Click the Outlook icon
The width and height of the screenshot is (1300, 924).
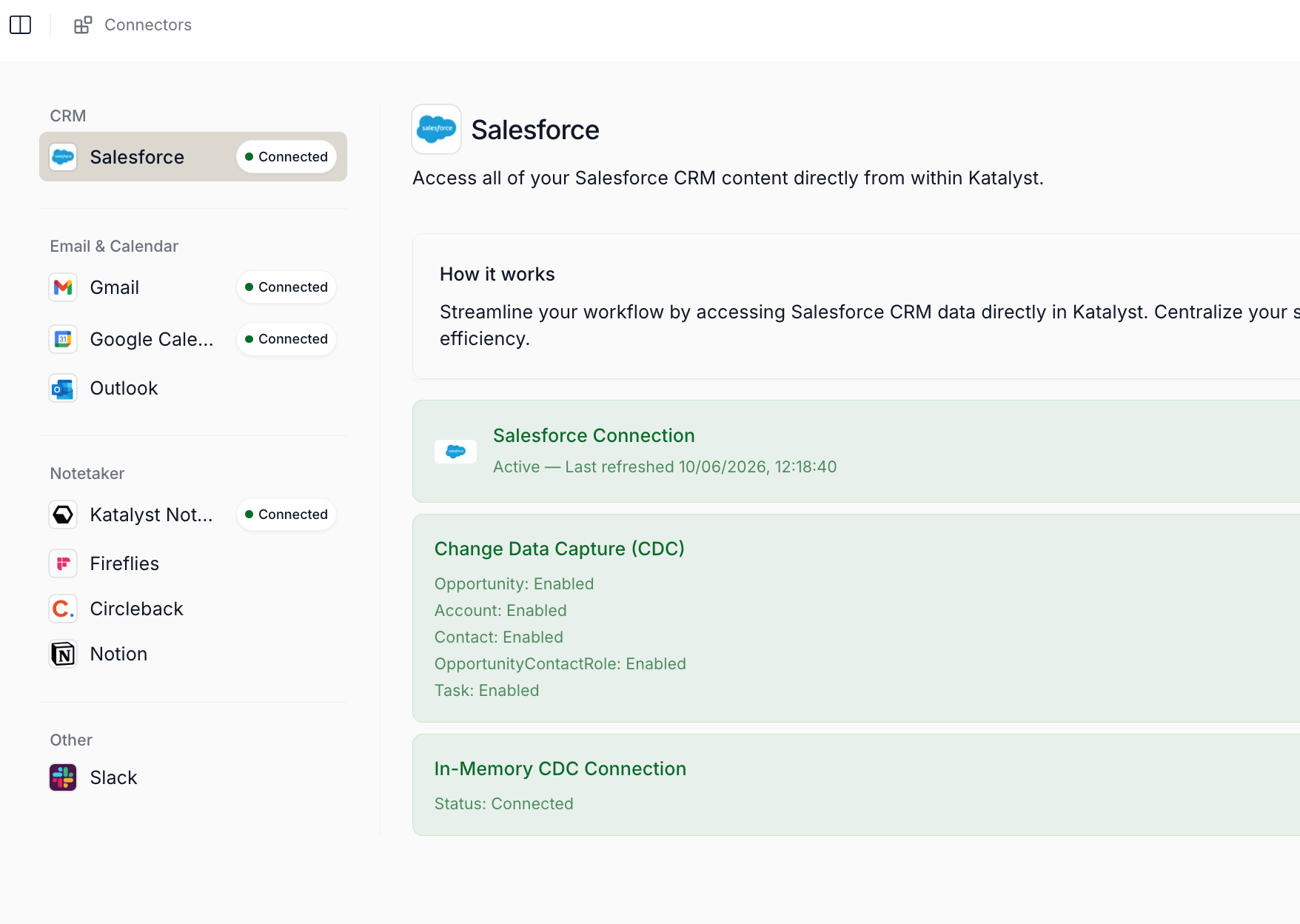63,389
